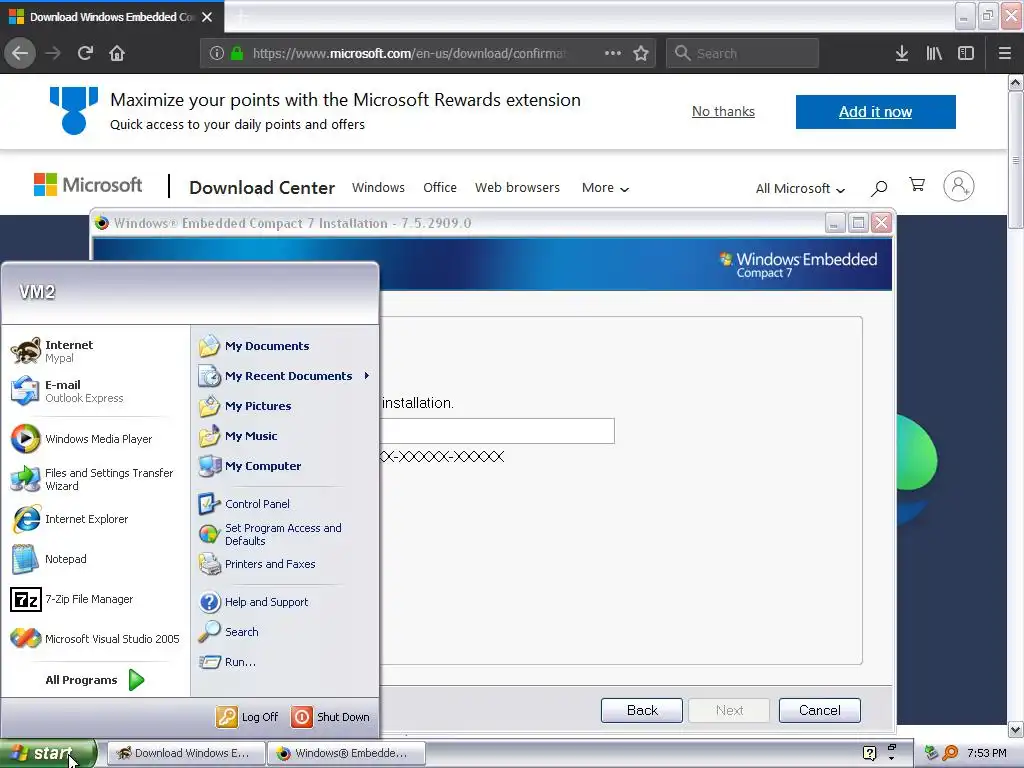Open Files and Settings Transfer Wizard

coord(95,479)
